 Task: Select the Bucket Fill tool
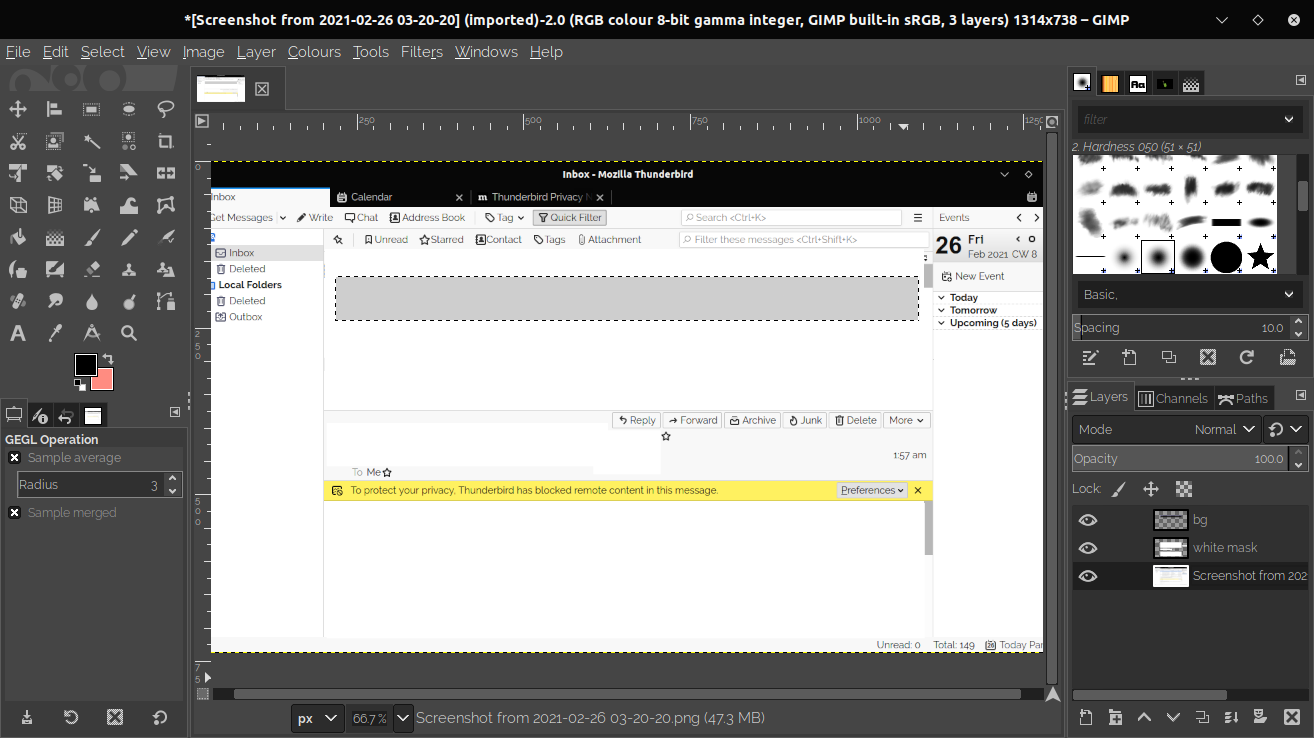[18, 237]
